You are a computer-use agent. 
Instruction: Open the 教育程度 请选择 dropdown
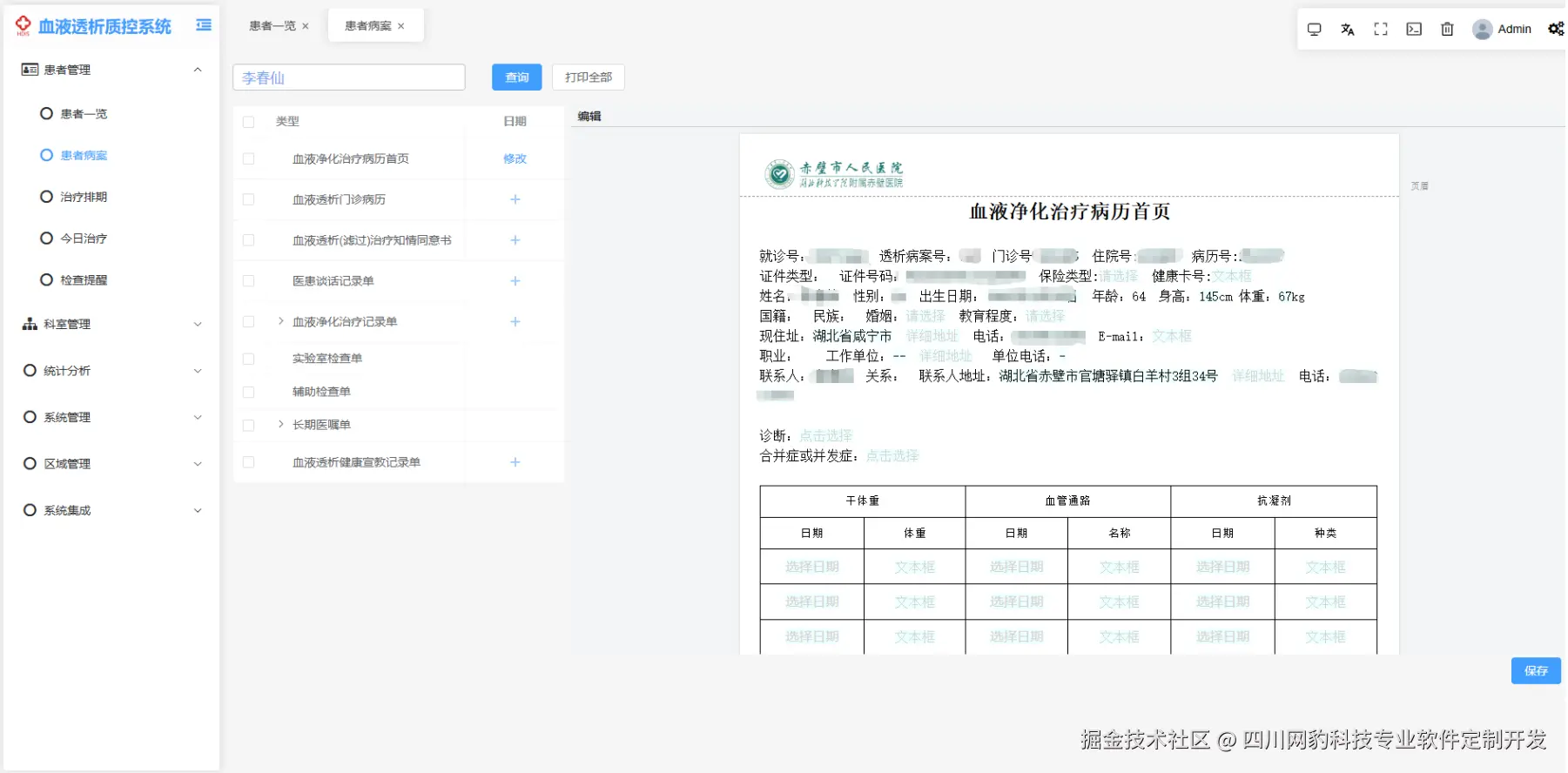1045,316
